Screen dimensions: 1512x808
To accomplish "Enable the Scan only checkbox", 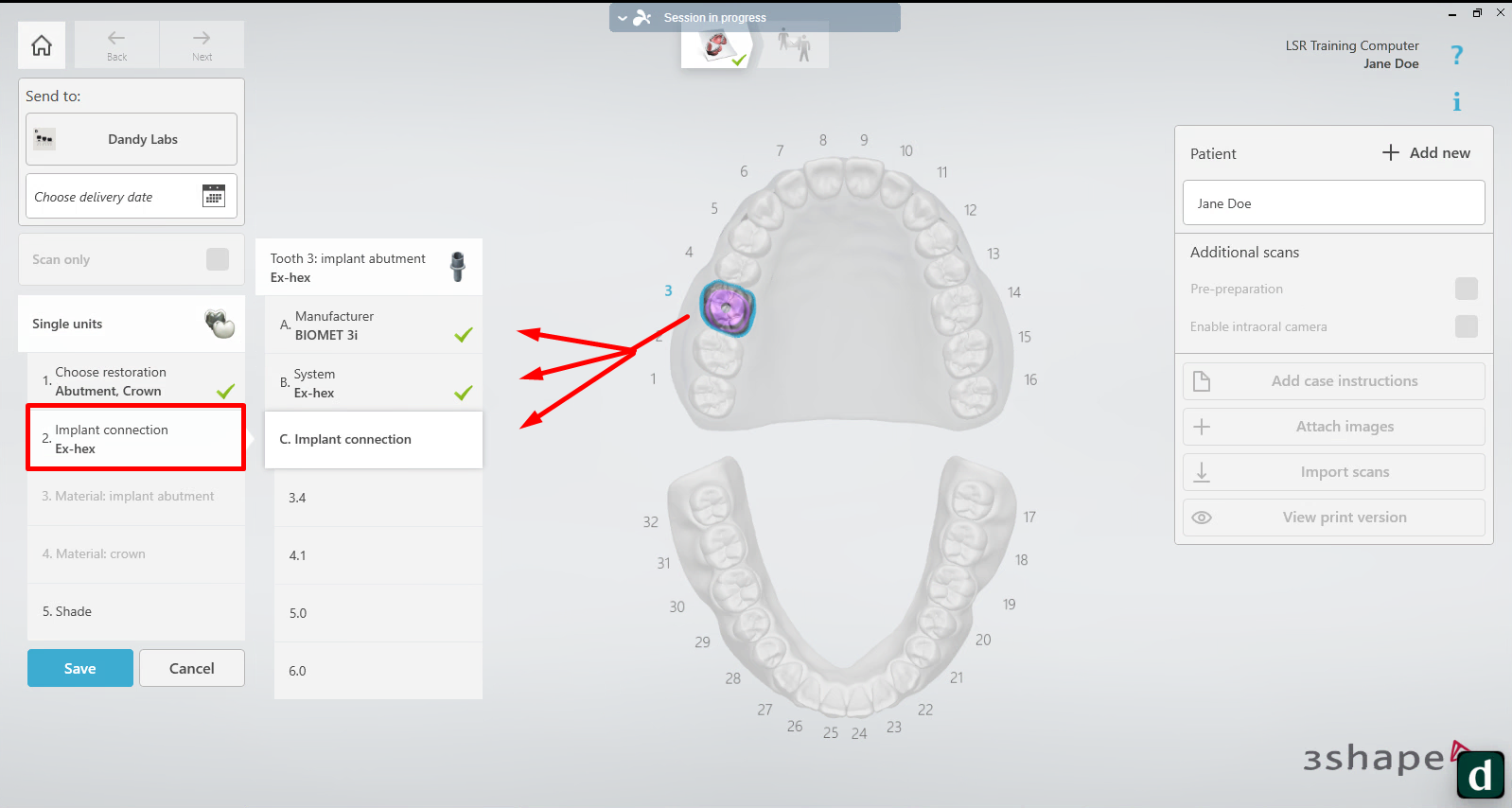I will click(218, 259).
